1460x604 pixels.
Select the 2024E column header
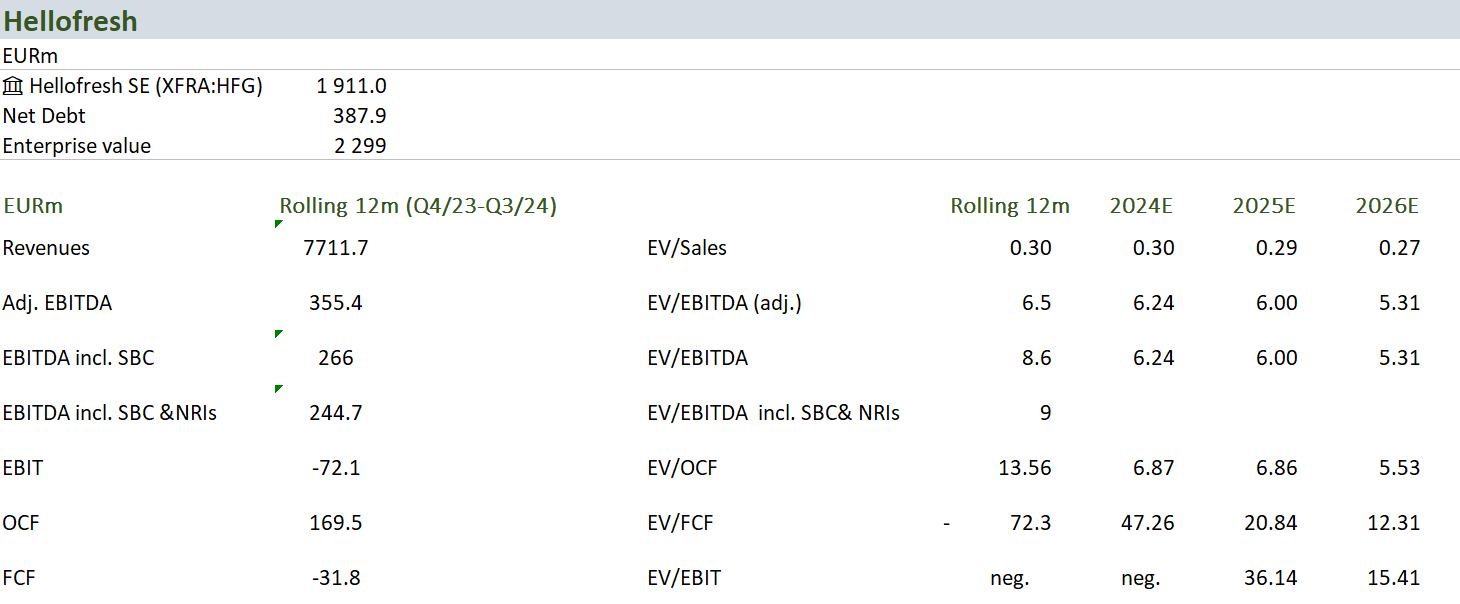tap(1141, 206)
